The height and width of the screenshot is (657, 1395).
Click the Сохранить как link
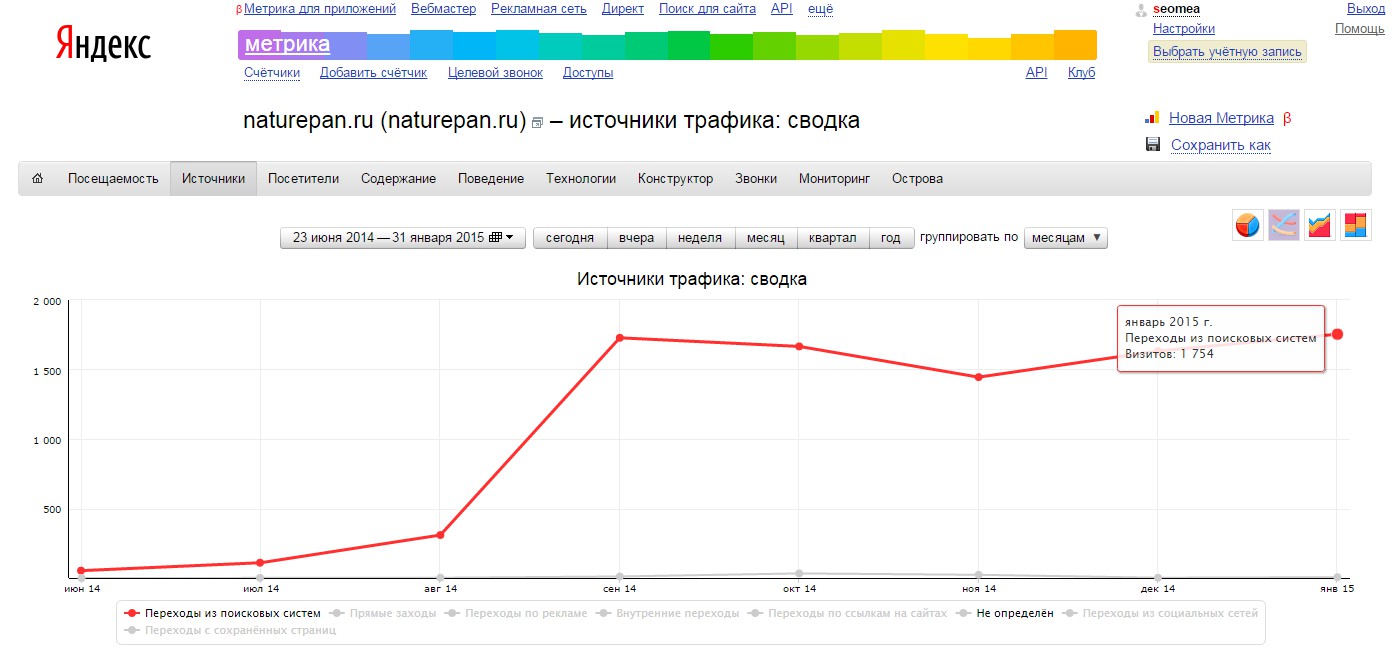[x=1221, y=145]
